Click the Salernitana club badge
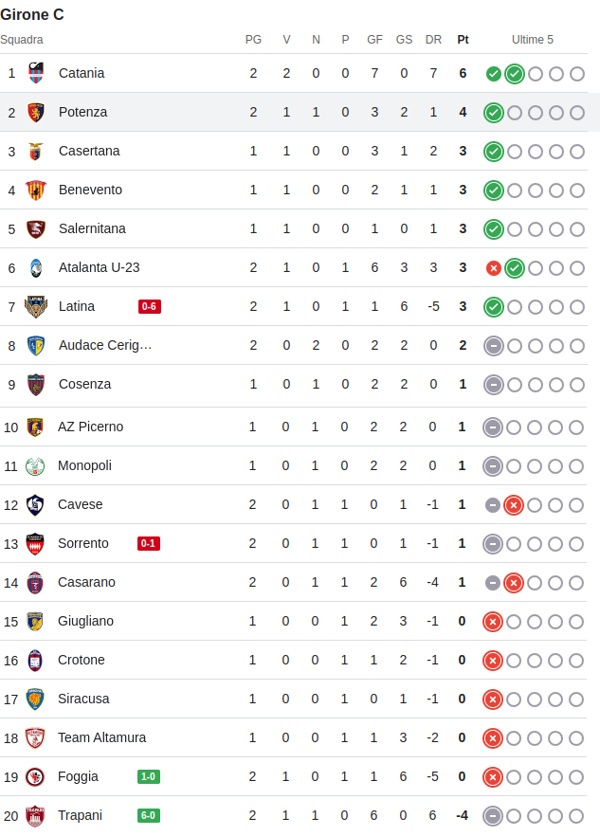Screen dimensions: 600x836 click(x=35, y=229)
